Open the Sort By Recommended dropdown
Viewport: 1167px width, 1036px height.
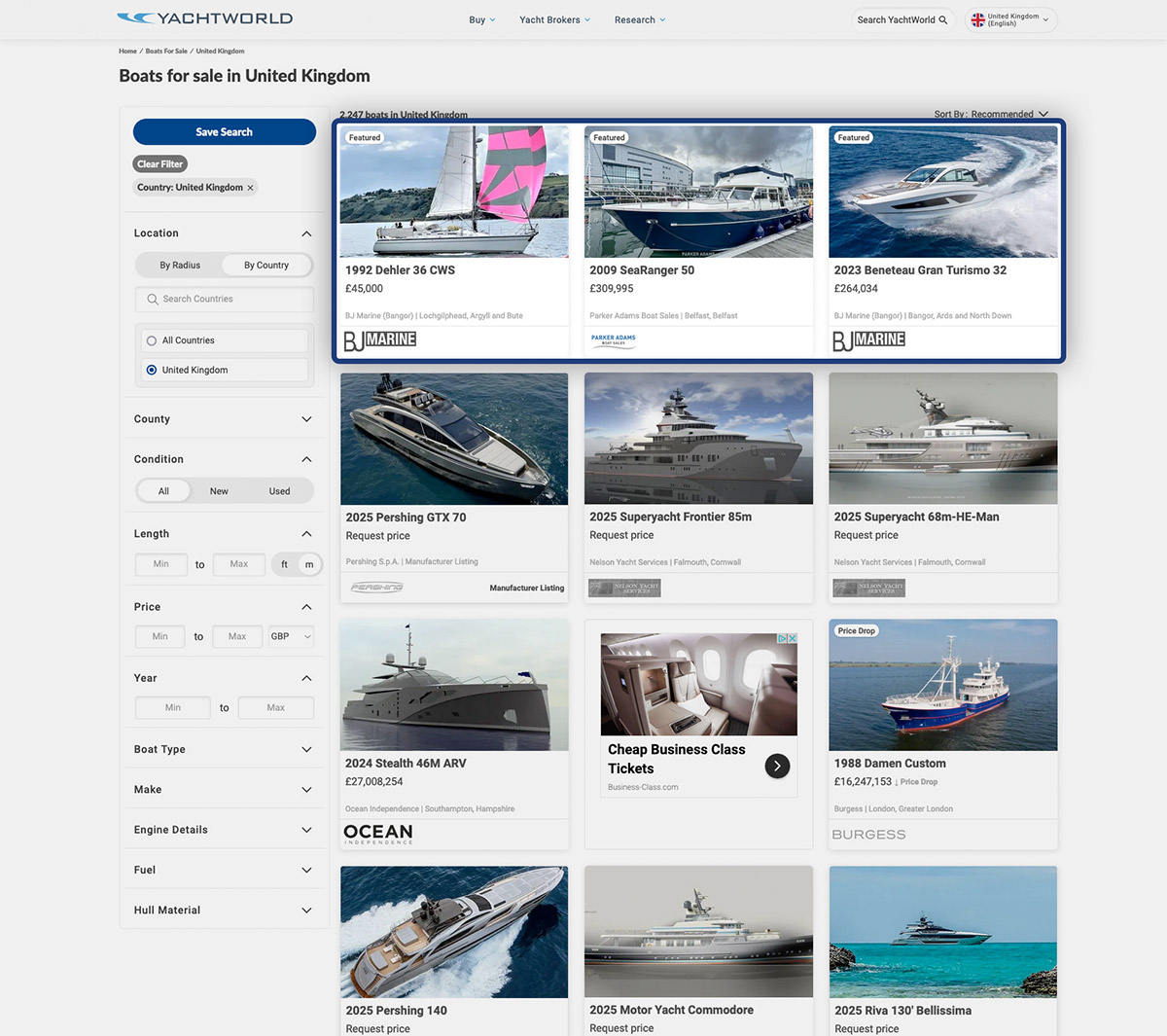pyautogui.click(x=991, y=114)
